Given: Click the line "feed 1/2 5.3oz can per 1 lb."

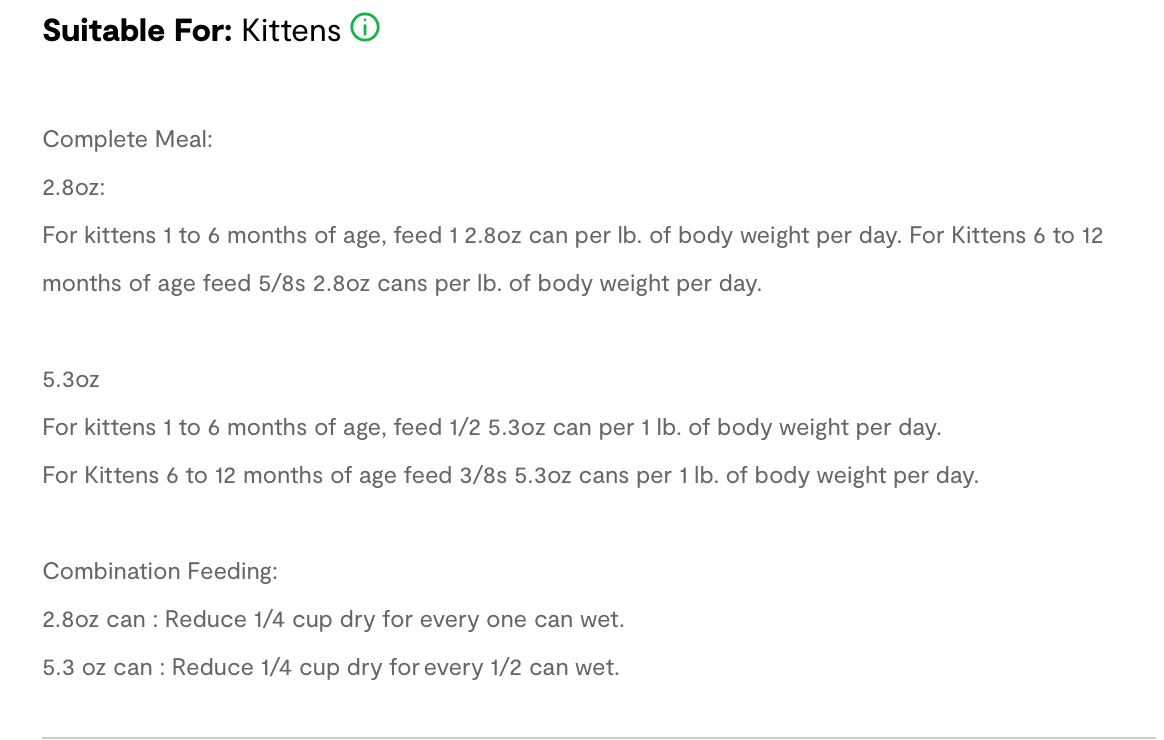Looking at the screenshot, I should click(491, 427).
